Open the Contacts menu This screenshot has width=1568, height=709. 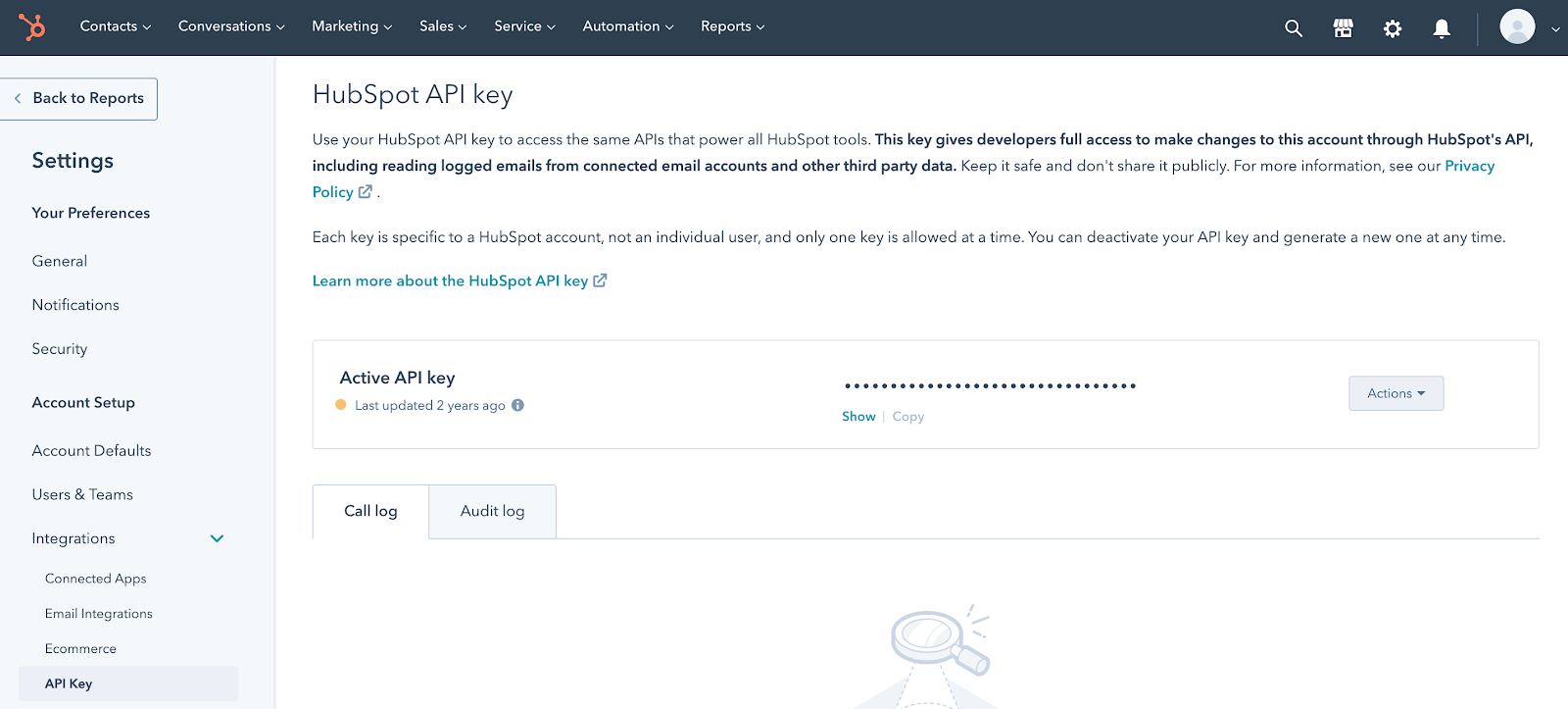[116, 26]
